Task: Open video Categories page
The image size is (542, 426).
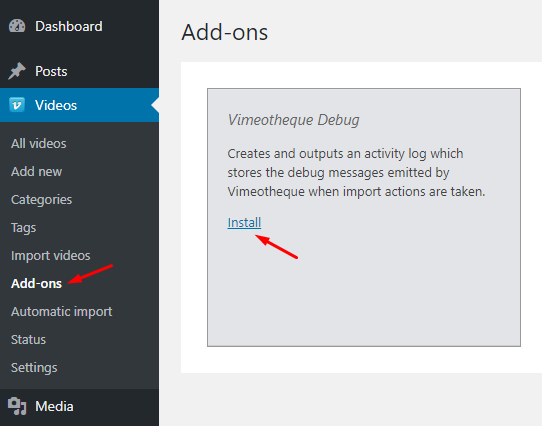Action: coord(41,200)
